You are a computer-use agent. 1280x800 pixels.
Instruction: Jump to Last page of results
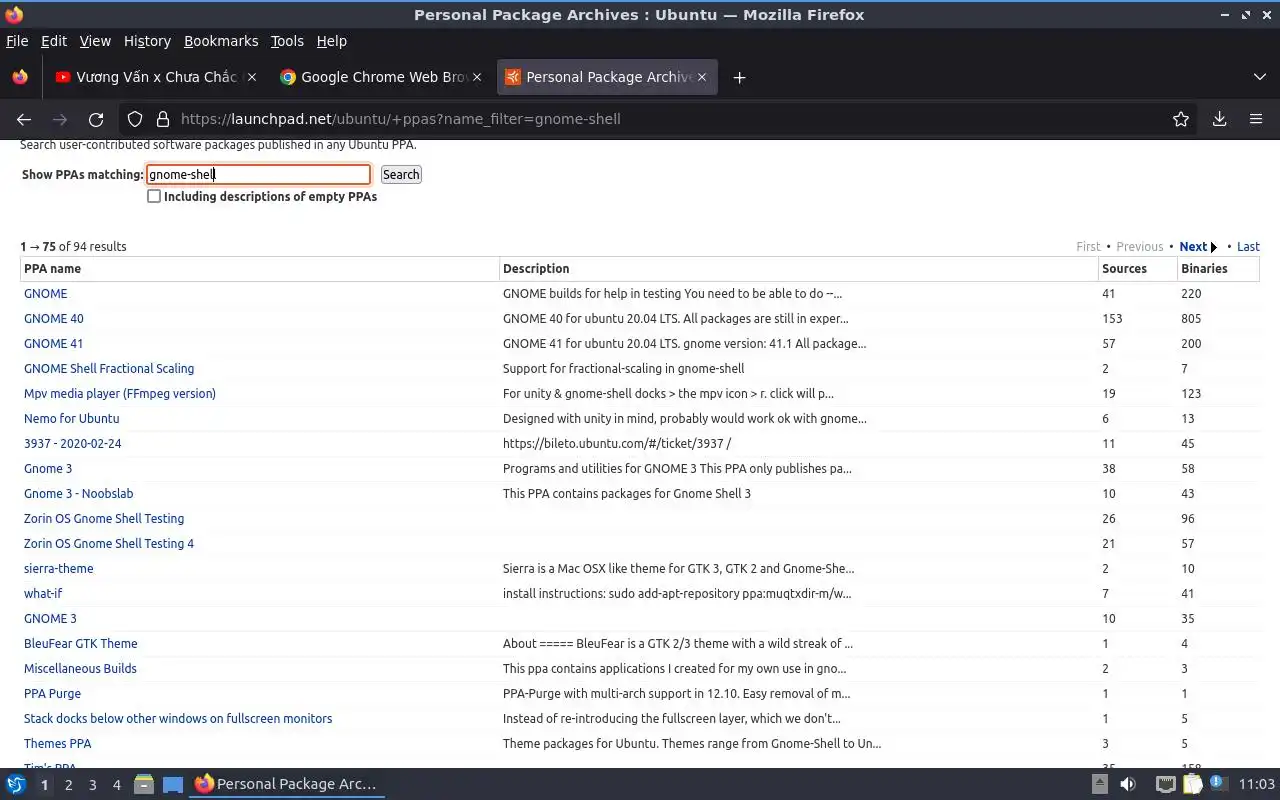click(x=1248, y=246)
